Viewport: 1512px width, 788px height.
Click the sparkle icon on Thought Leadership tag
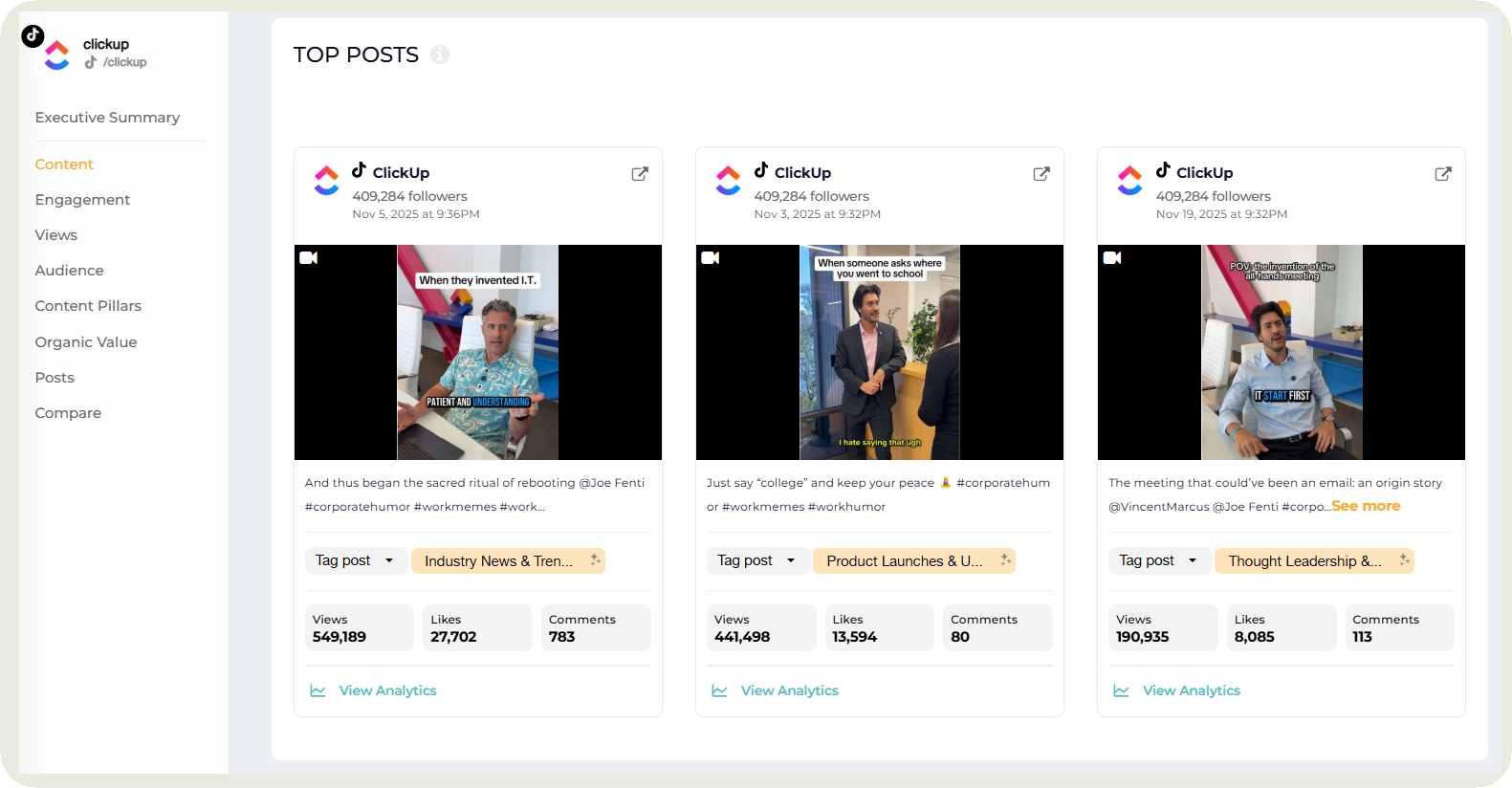(x=1404, y=560)
